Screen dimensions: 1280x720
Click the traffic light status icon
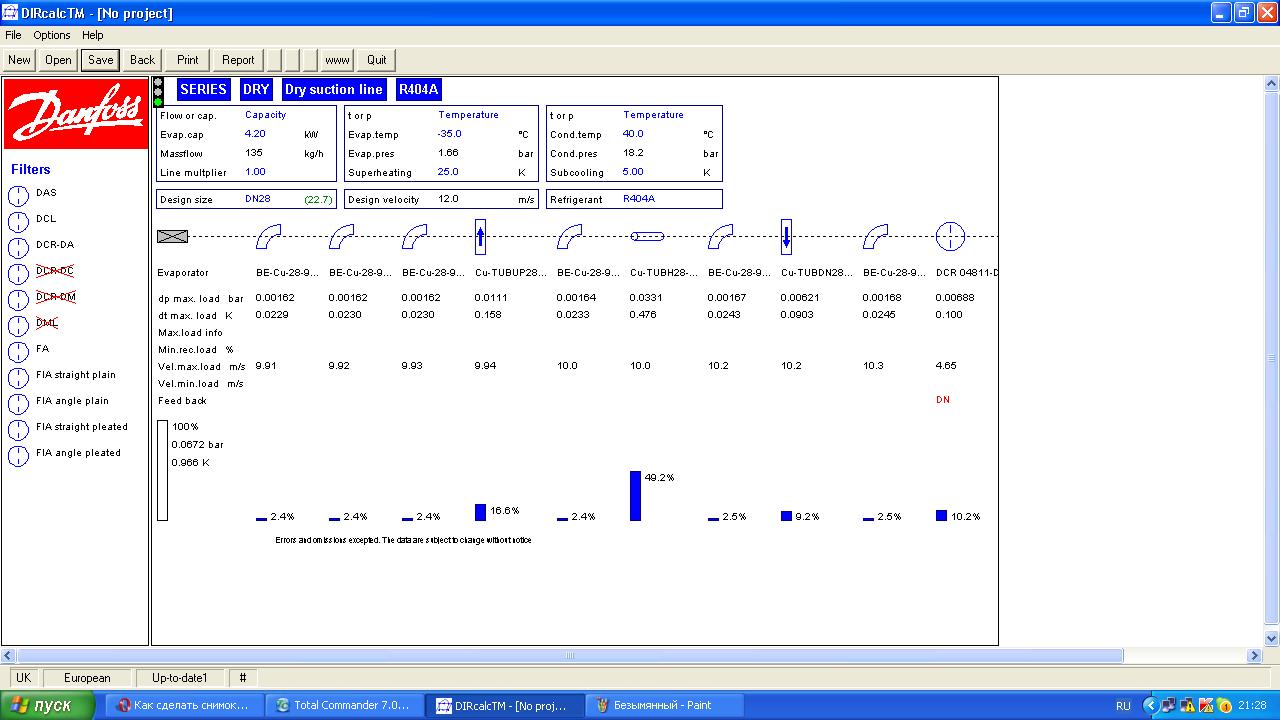coord(158,93)
